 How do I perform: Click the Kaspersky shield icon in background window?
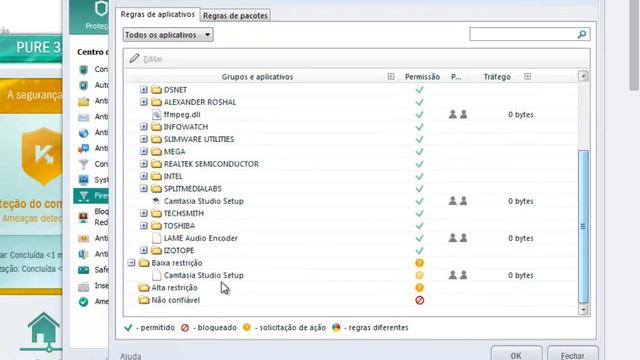(x=42, y=155)
